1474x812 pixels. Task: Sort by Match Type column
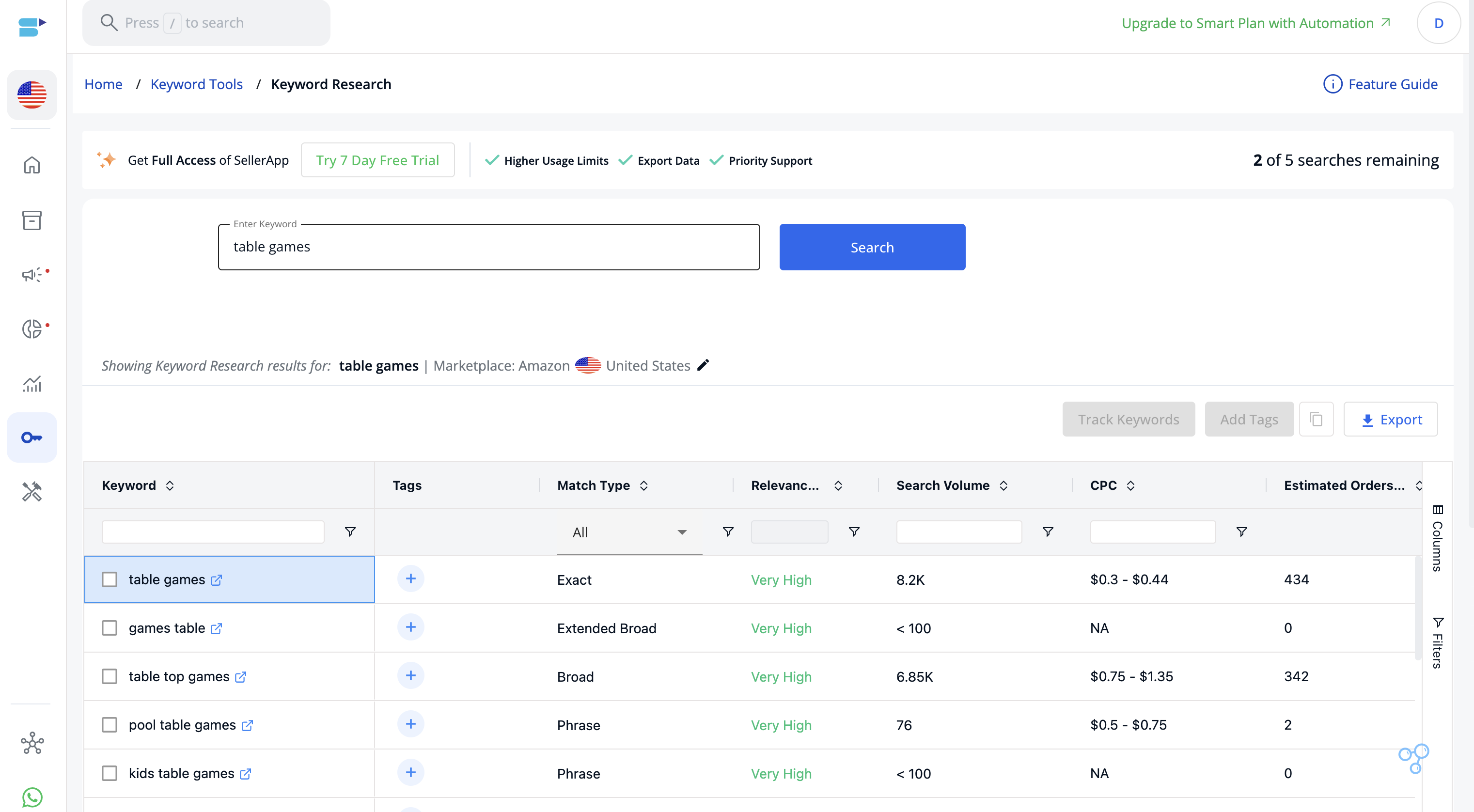(x=644, y=486)
